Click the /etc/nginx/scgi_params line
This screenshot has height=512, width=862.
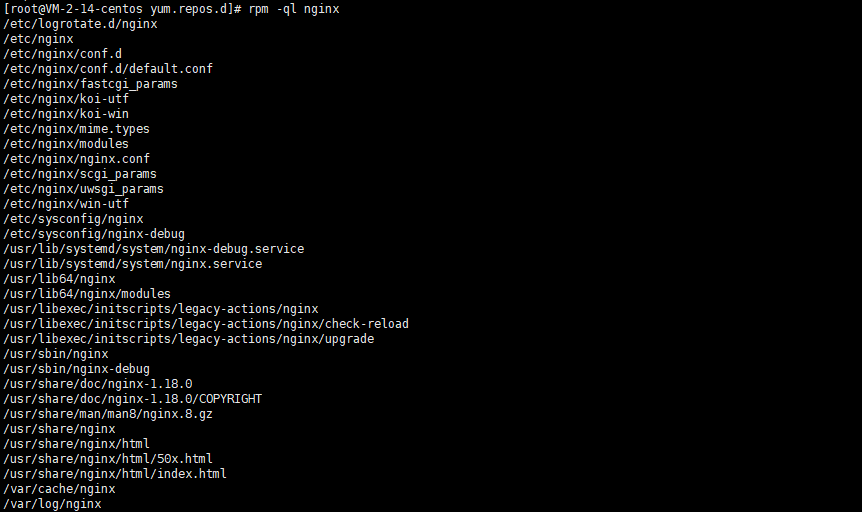(x=80, y=174)
